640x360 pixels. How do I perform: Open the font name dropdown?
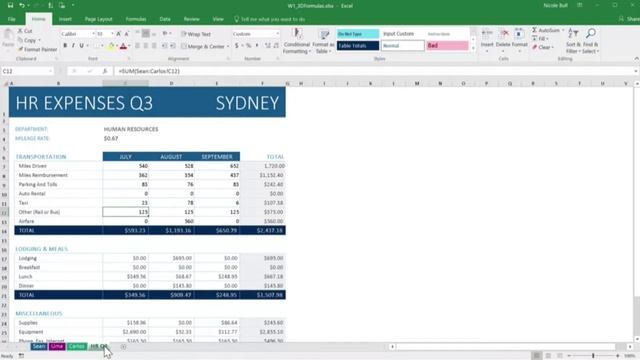[x=93, y=34]
